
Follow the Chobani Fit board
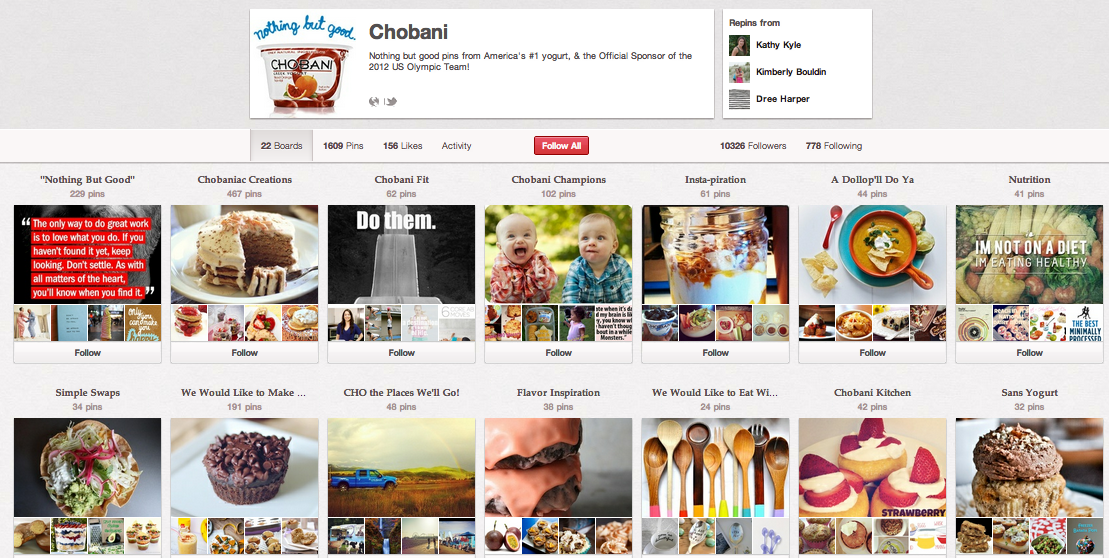[402, 352]
